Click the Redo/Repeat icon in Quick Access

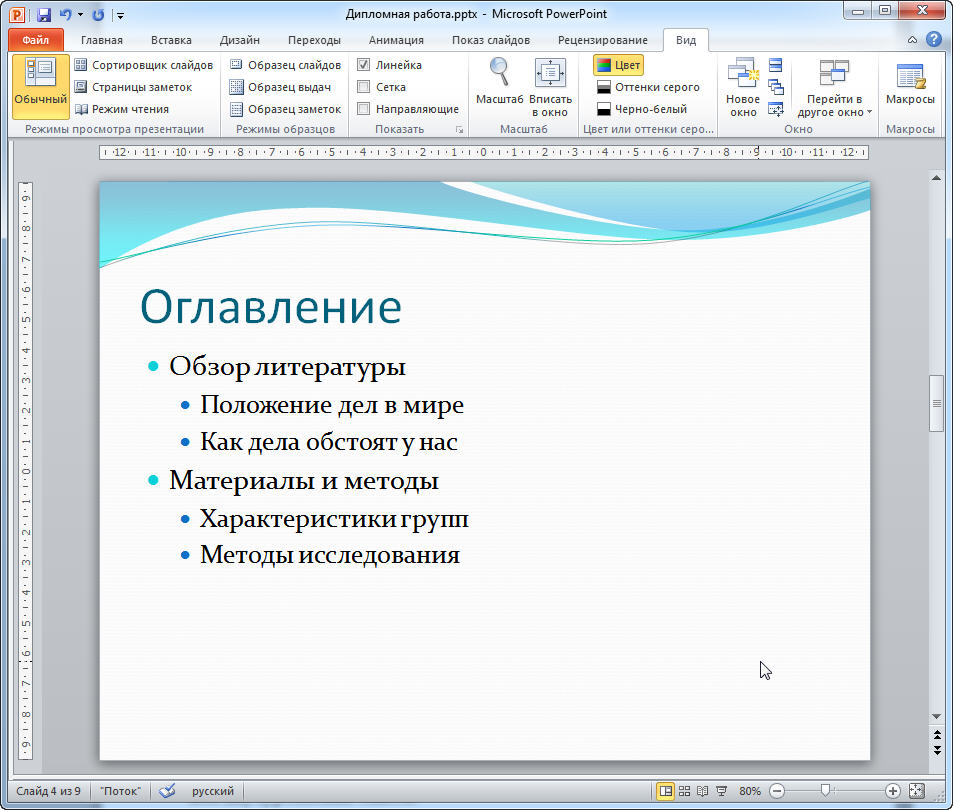tap(98, 14)
